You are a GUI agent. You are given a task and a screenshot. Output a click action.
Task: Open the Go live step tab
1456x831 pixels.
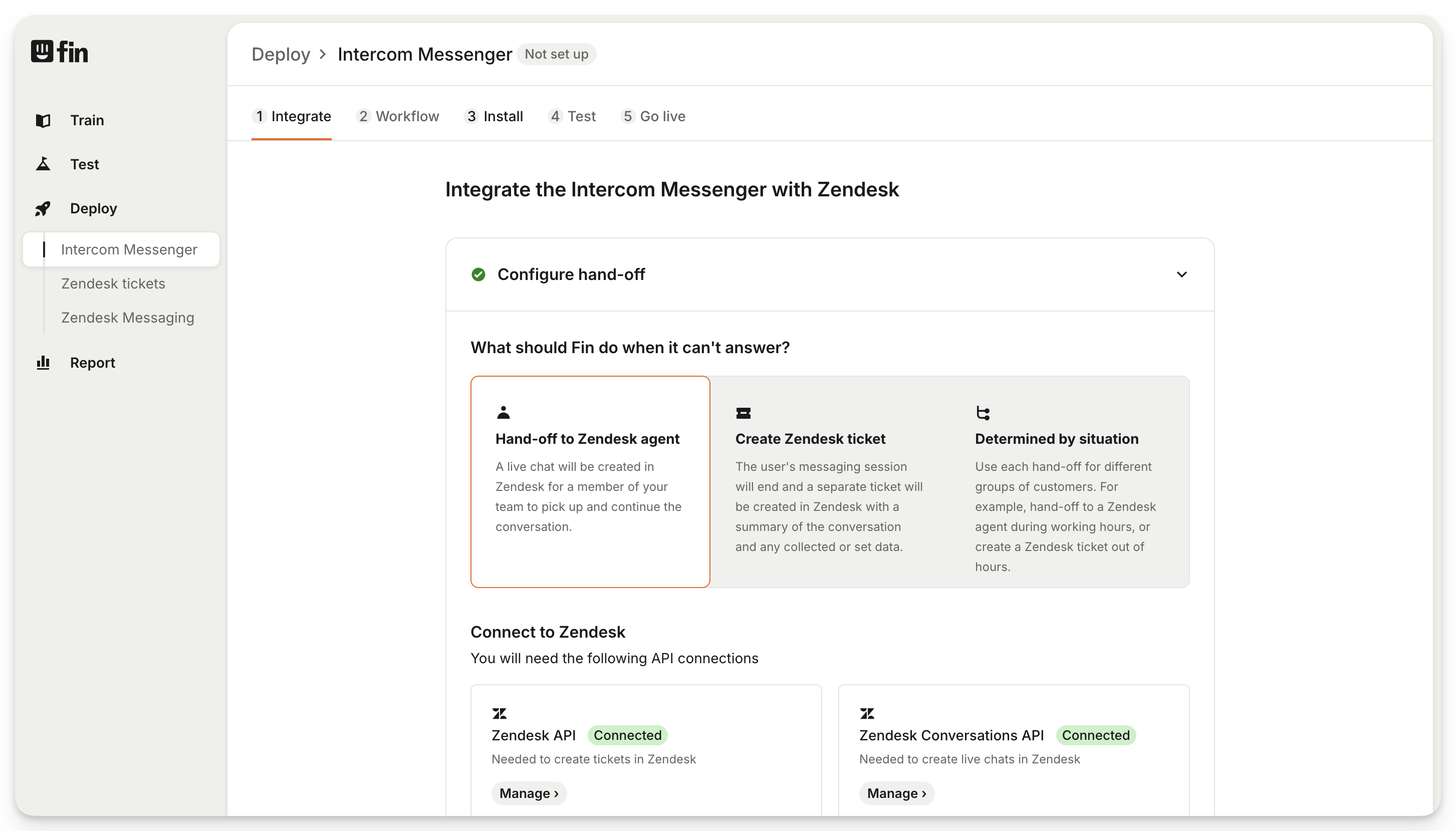tap(653, 116)
